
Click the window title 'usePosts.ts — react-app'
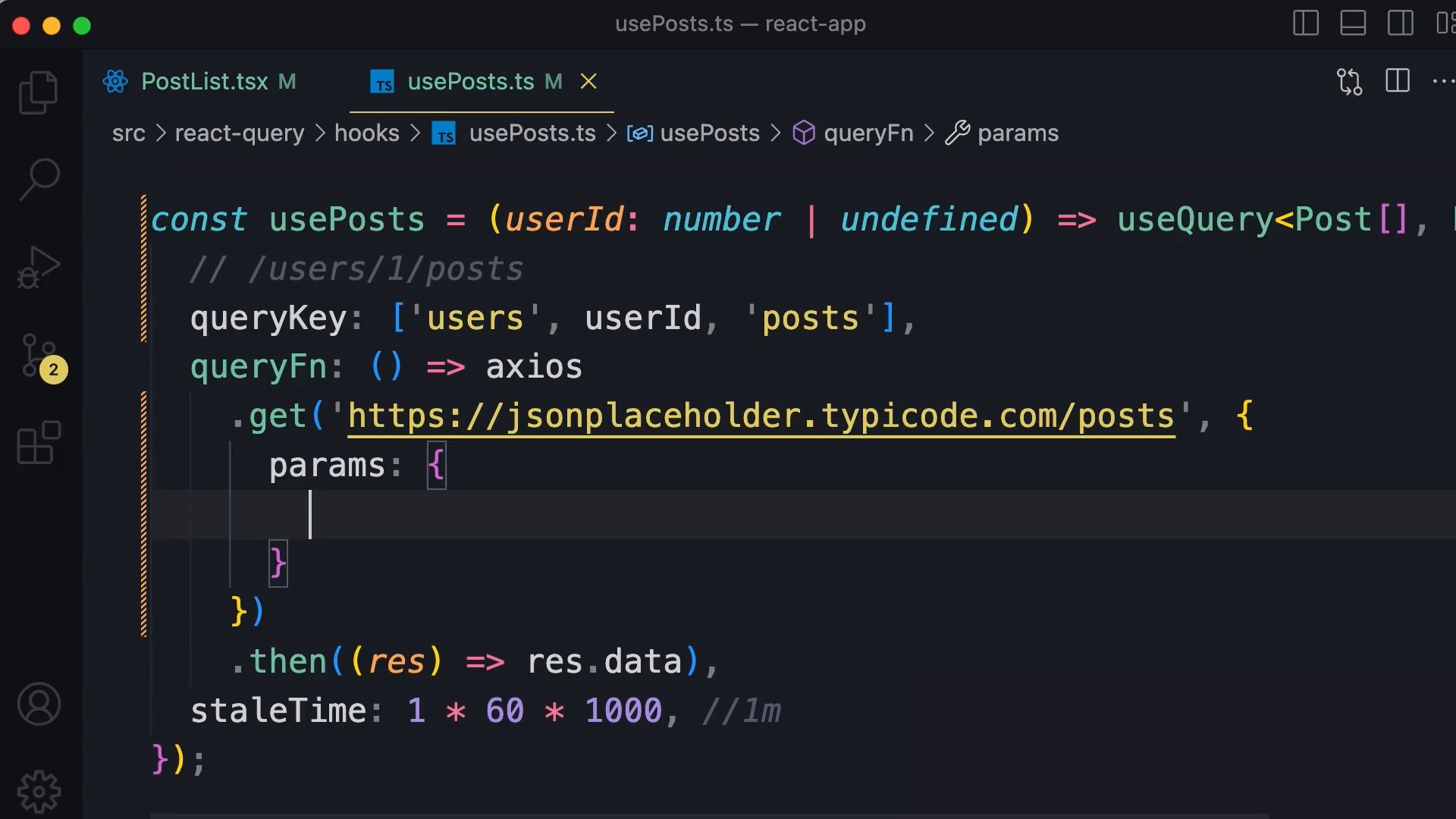coord(740,24)
